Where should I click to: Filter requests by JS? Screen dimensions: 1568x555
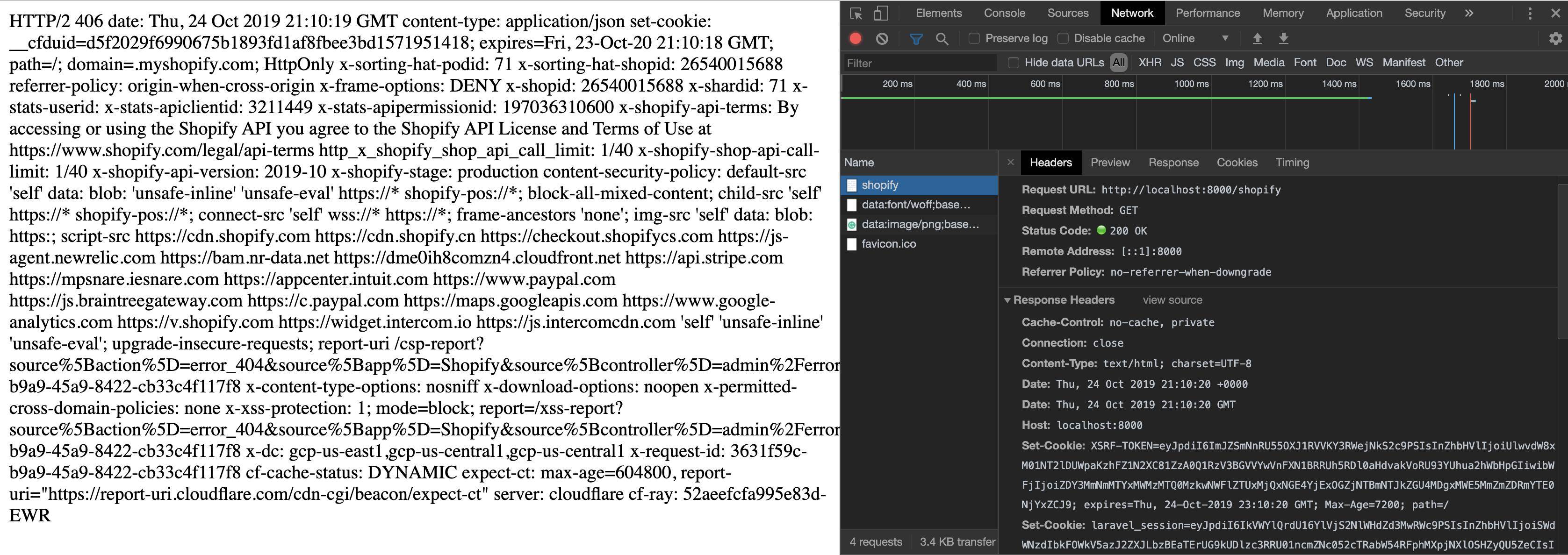tap(1177, 63)
